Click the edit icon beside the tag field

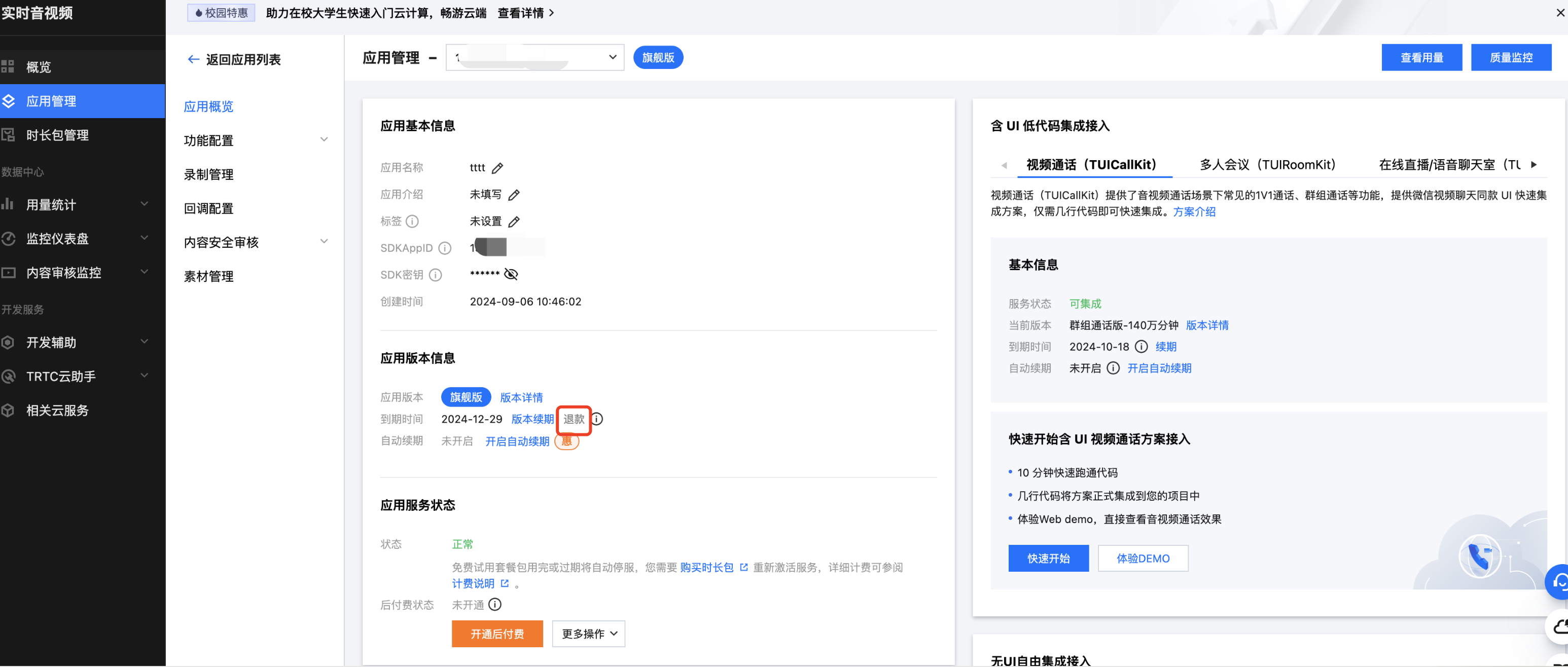tap(514, 221)
